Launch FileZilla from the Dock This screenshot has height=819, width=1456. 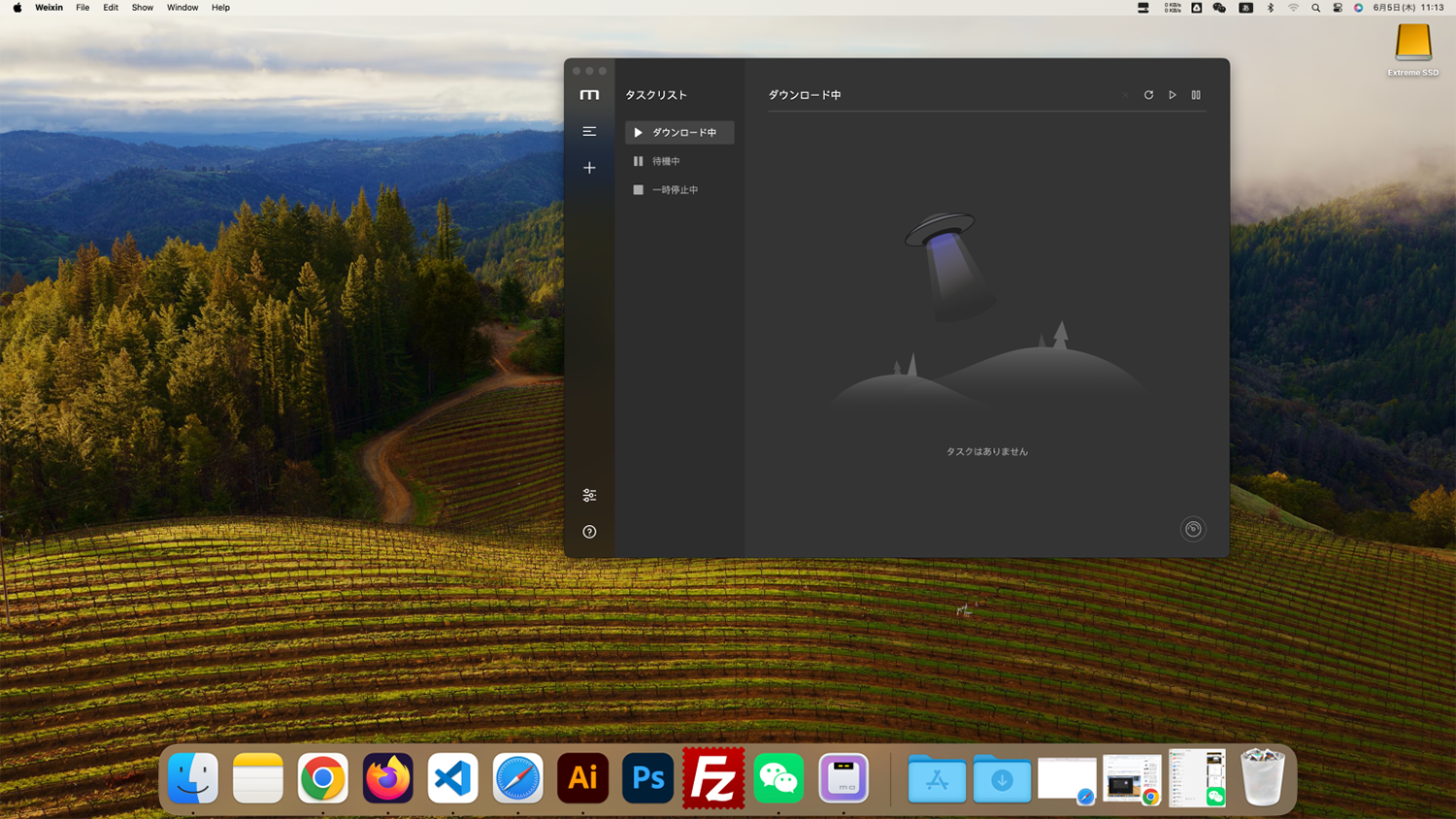click(712, 777)
